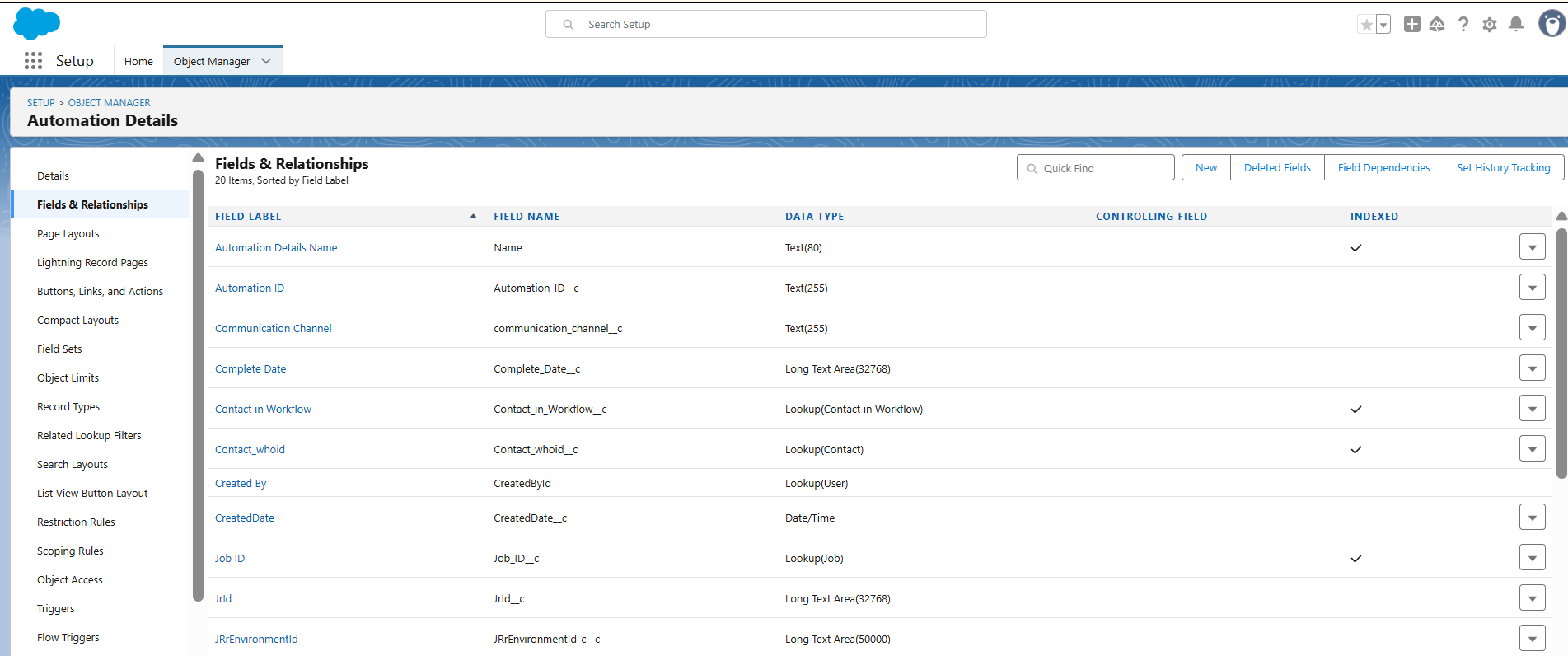This screenshot has height=656, width=1568.
Task: Click the SETUP breadcrumb link
Action: point(41,102)
